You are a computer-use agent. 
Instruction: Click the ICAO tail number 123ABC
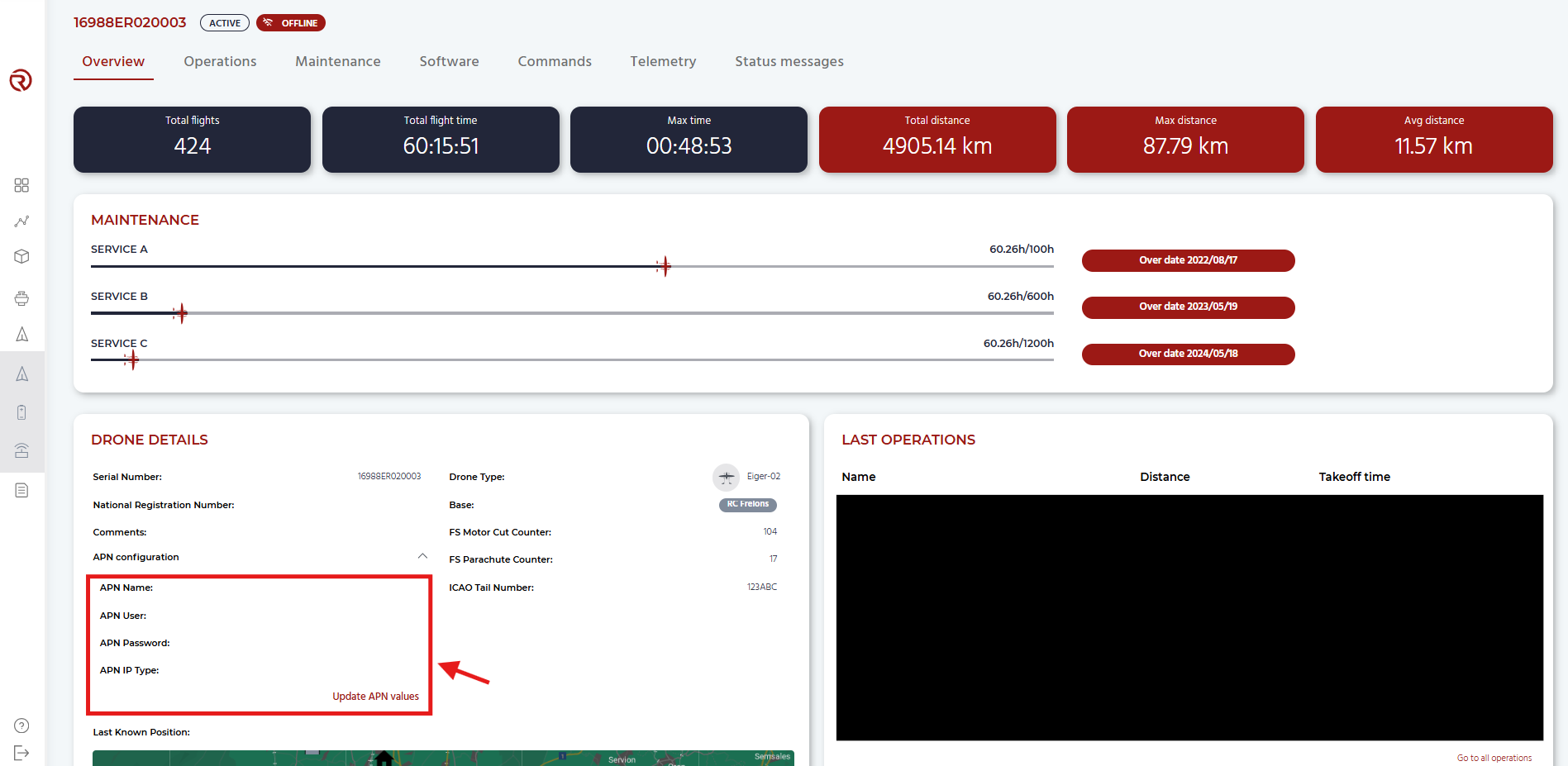[762, 587]
